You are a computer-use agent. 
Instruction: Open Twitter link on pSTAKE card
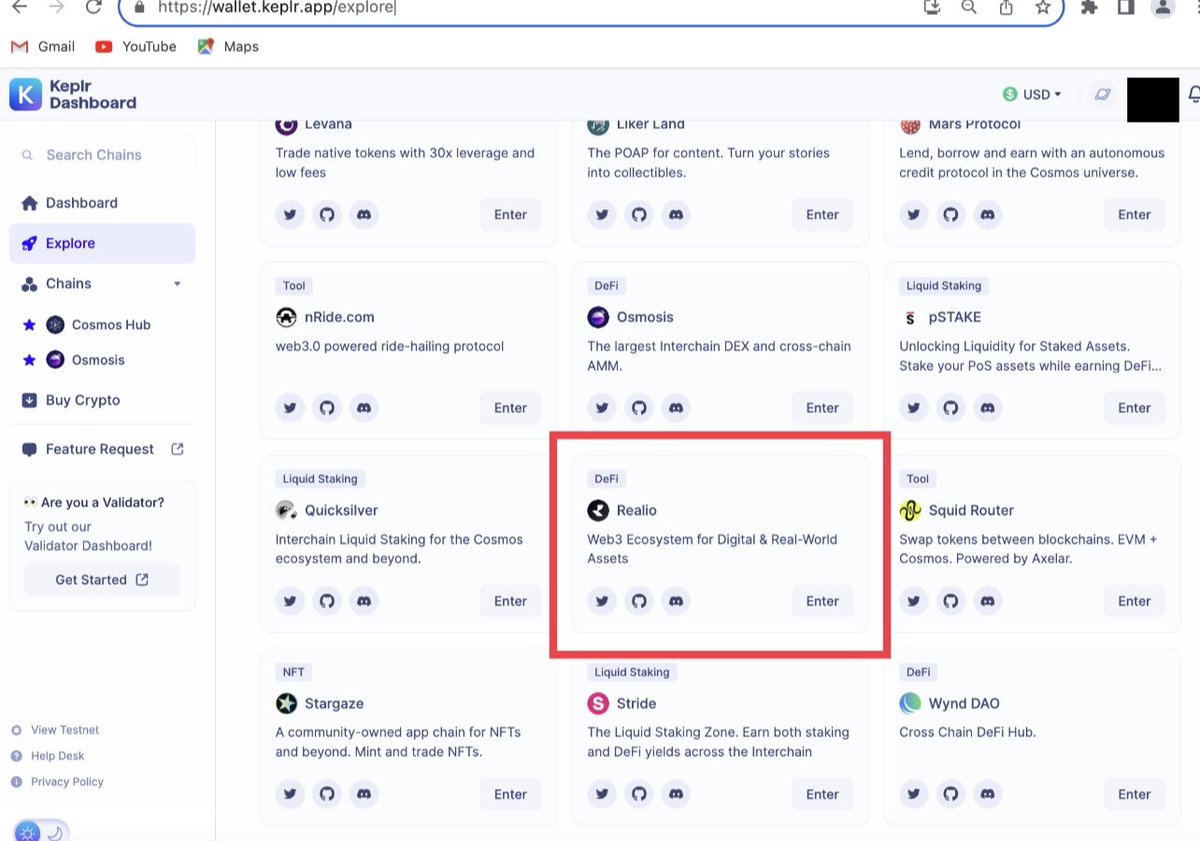[914, 408]
